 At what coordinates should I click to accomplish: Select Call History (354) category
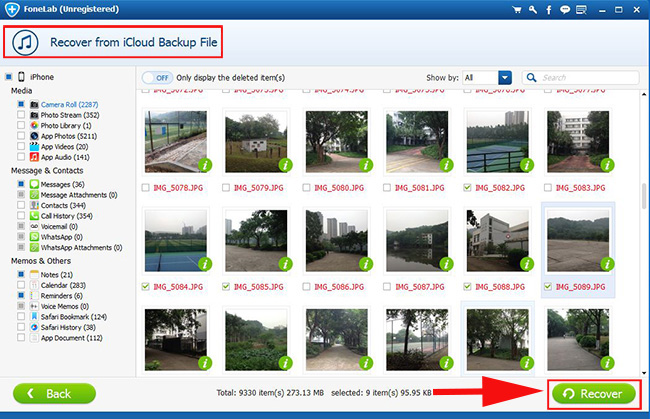[x=67, y=216]
